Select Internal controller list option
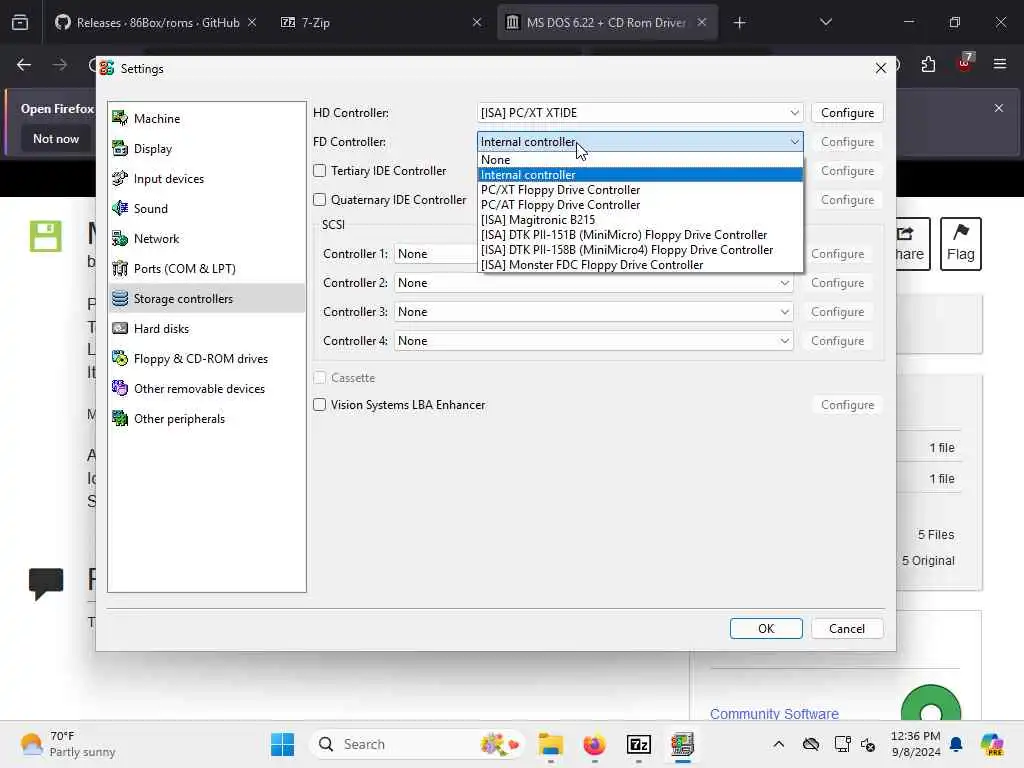The image size is (1024, 768). click(x=640, y=175)
